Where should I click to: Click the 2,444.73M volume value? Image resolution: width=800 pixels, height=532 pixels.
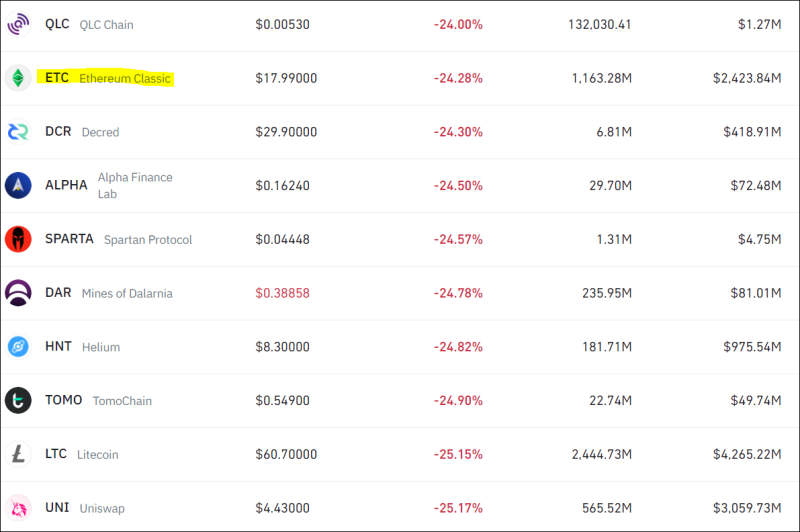[x=602, y=454]
